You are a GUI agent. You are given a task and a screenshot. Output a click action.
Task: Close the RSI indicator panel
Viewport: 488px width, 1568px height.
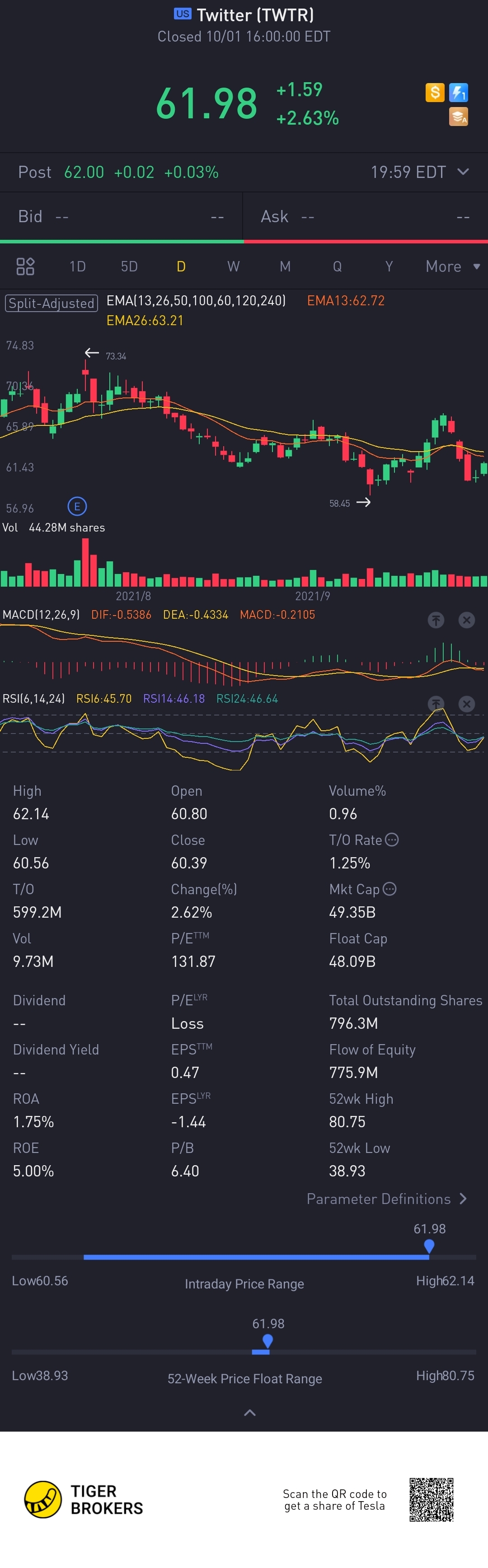[x=466, y=704]
